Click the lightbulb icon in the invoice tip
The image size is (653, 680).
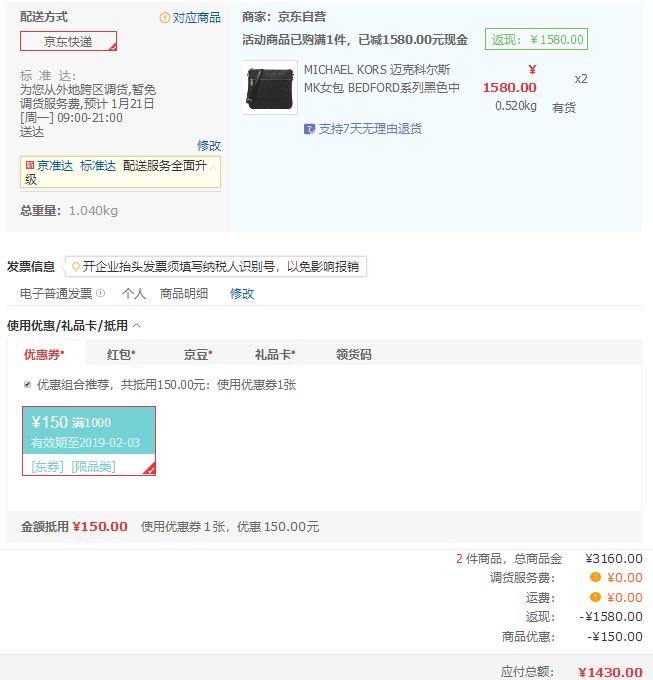(x=75, y=267)
